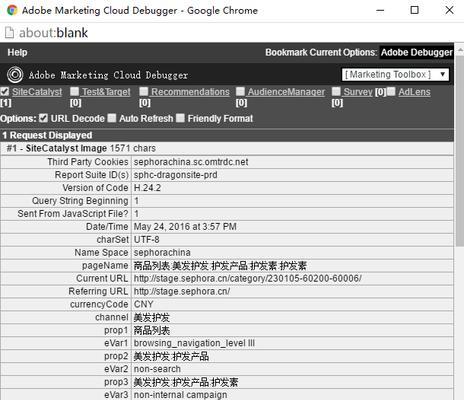Click the Adobe Marketing Cloud Debugger logo
Image resolution: width=464 pixels, height=400 pixels.
15,75
